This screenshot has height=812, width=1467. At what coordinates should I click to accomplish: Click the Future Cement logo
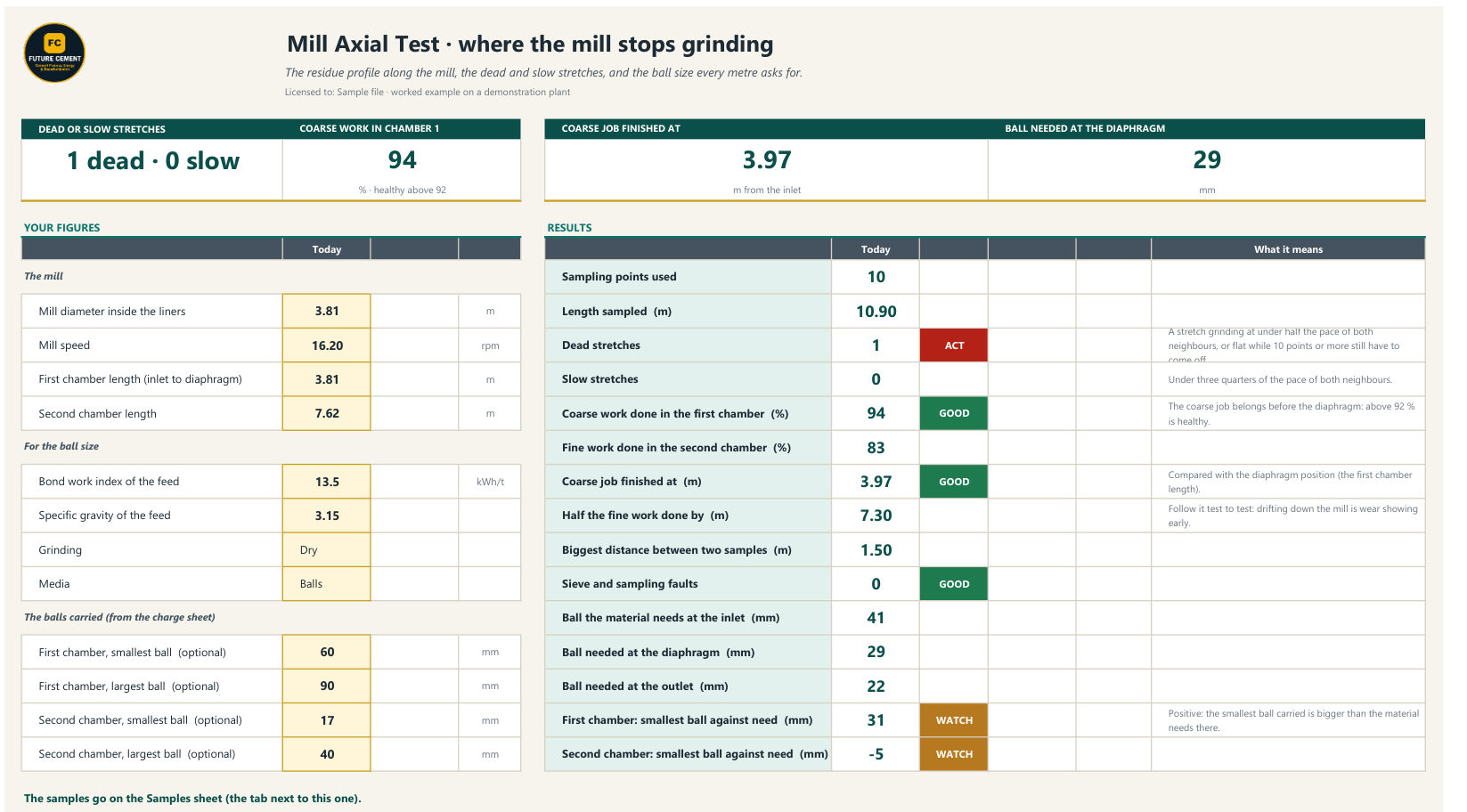point(54,53)
